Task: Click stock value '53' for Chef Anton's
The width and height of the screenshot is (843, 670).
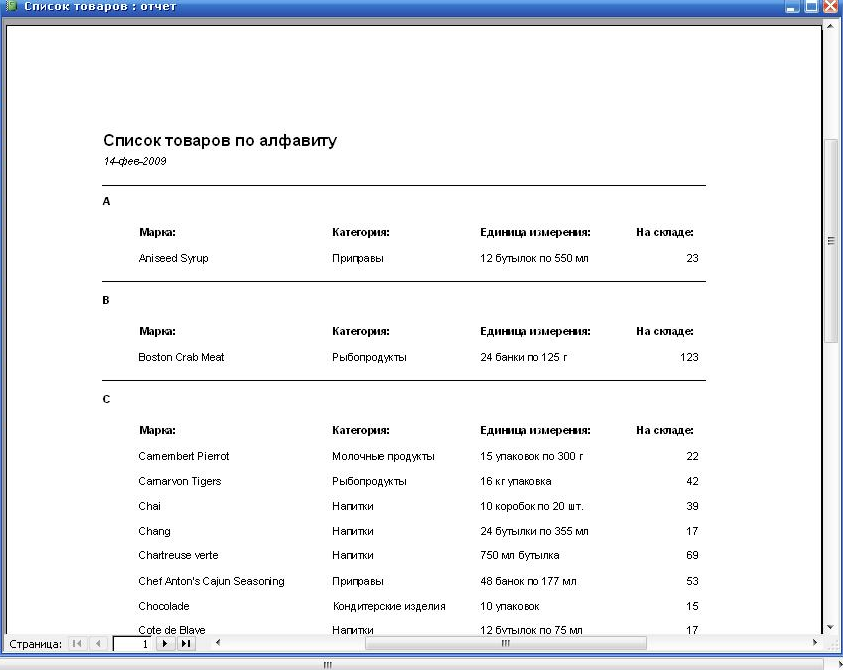Action: point(692,581)
